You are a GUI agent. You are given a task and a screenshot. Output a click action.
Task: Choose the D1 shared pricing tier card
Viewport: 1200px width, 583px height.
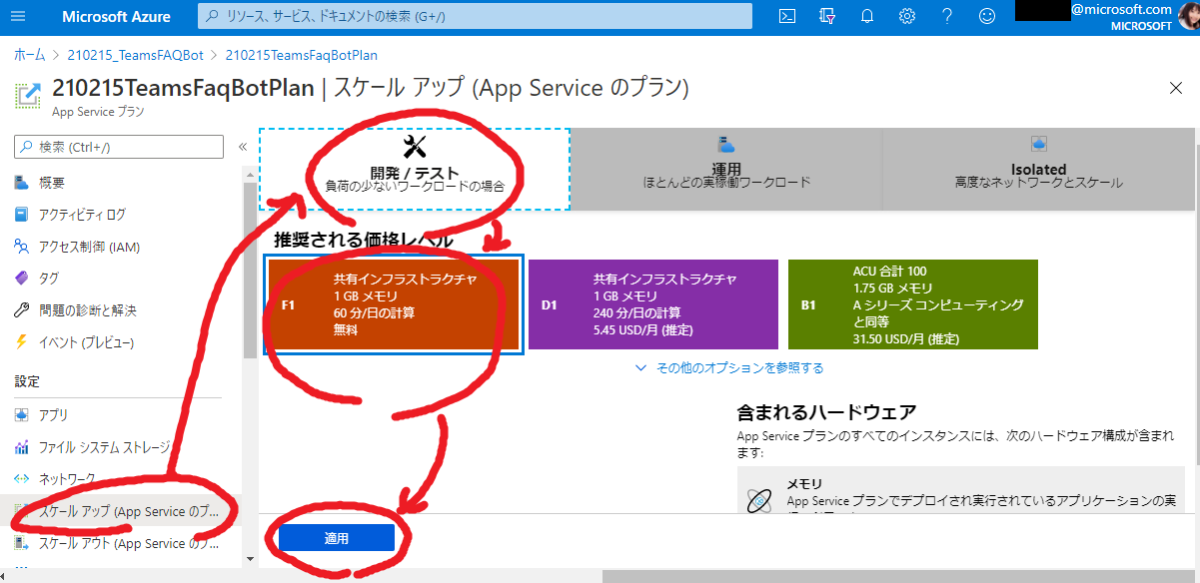[653, 304]
